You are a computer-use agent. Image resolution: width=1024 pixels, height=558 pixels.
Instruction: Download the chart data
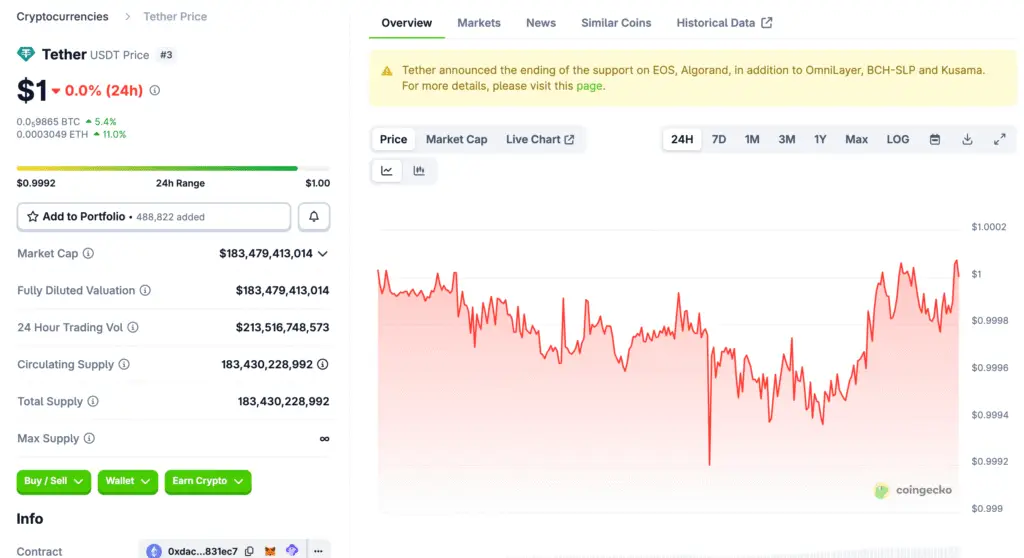point(967,140)
